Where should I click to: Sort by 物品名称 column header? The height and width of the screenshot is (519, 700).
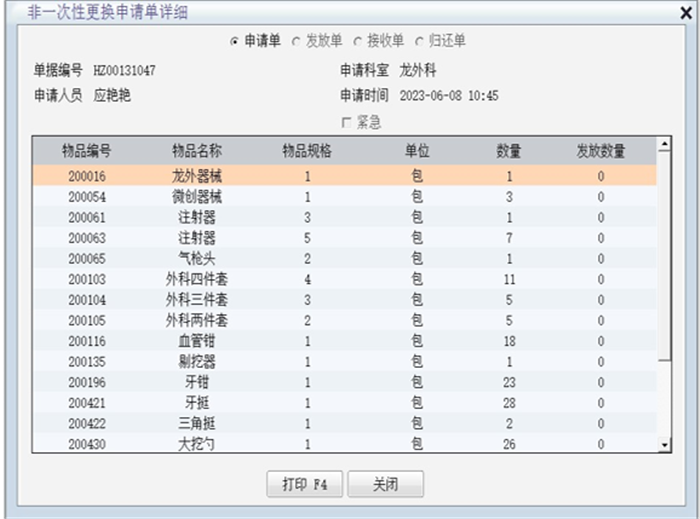(197, 151)
